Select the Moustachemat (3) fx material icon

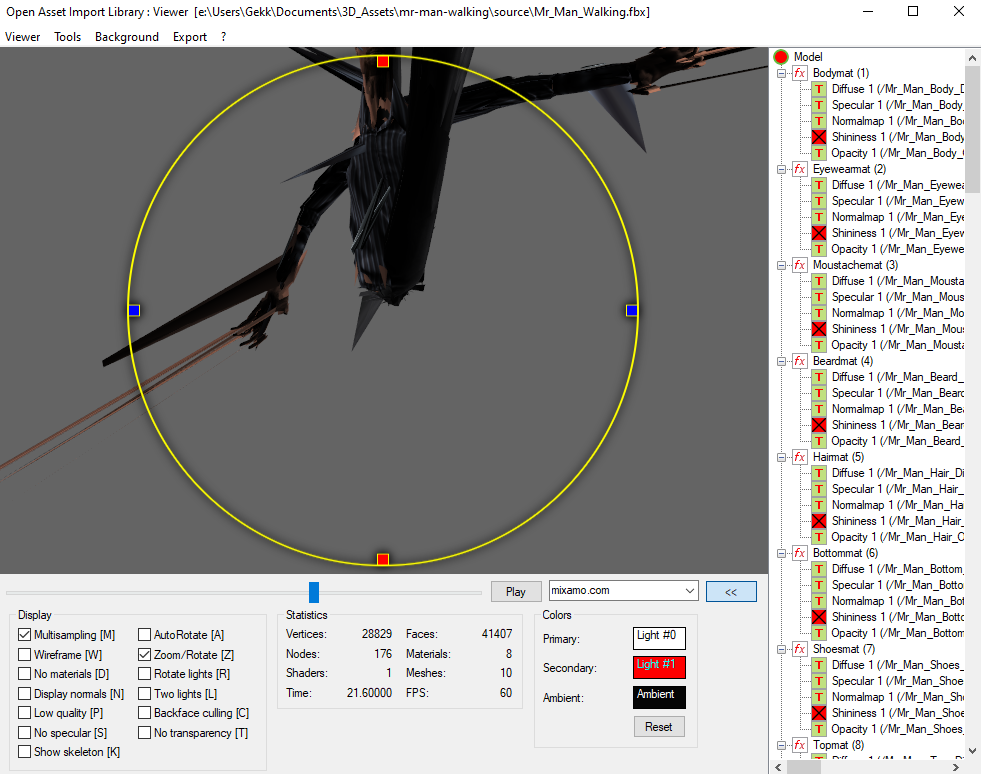coord(800,265)
